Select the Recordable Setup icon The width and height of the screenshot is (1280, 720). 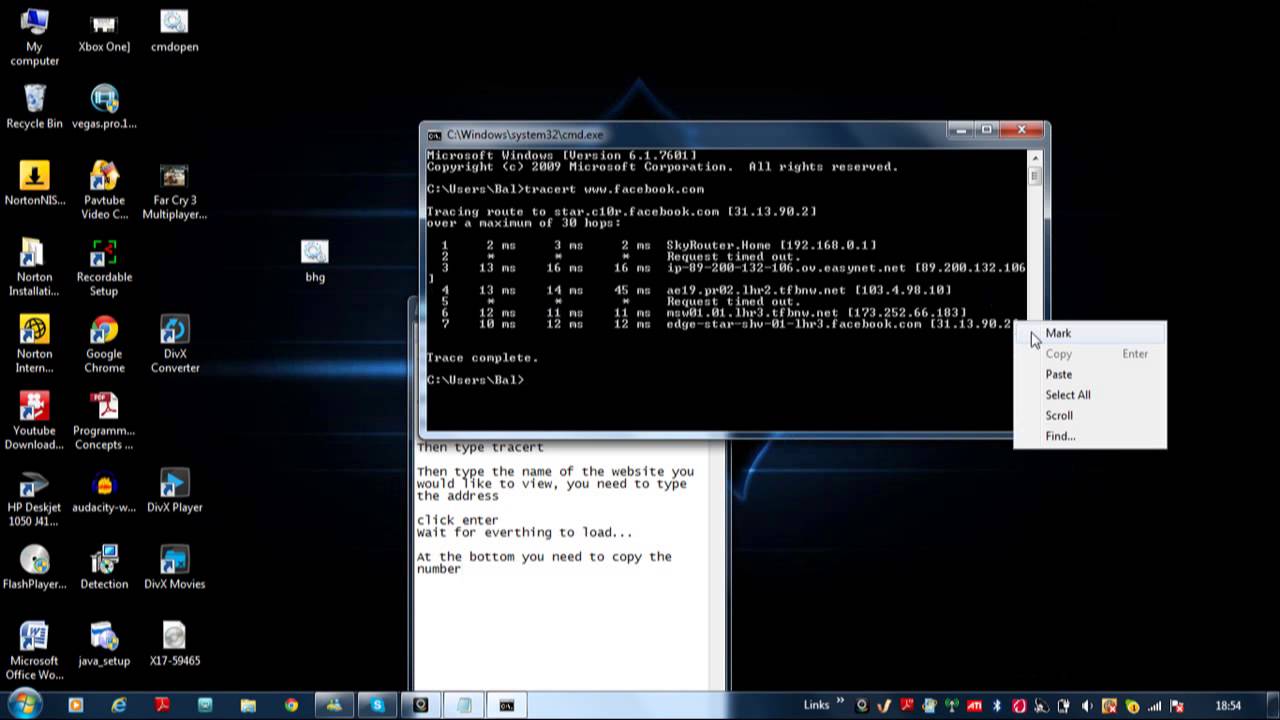coord(104,268)
